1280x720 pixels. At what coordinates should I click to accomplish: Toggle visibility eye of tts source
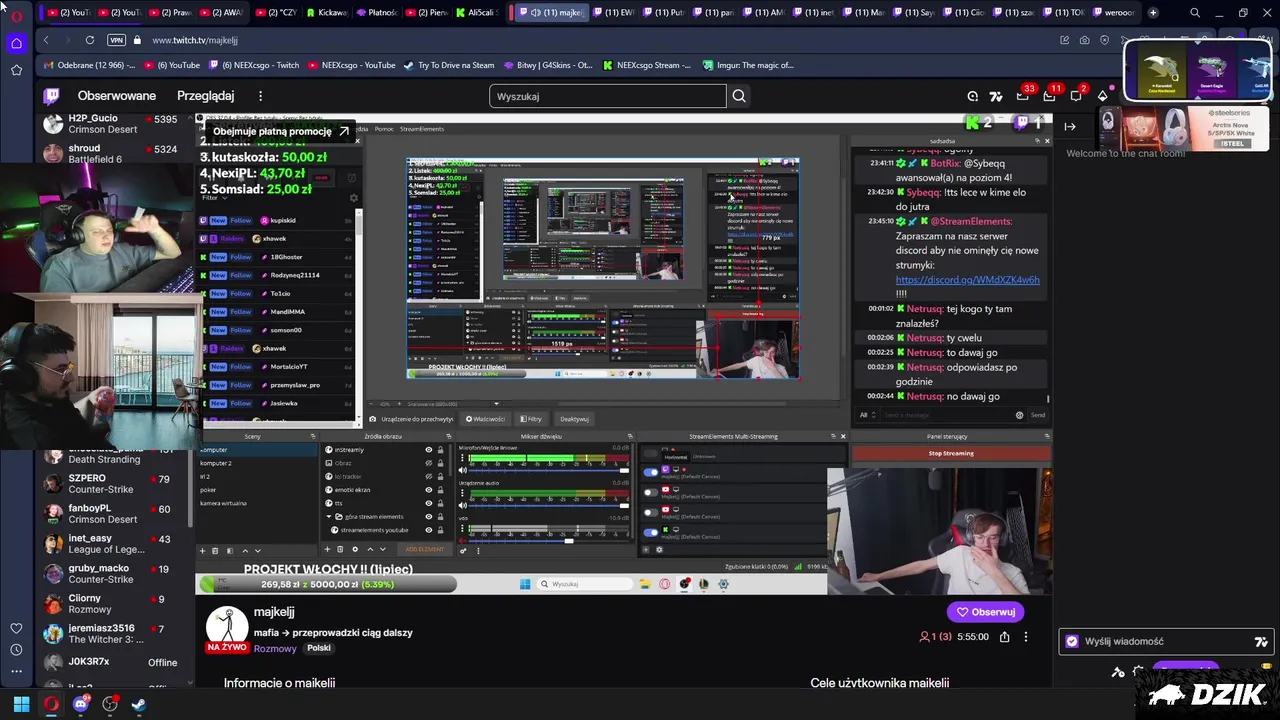[x=429, y=503]
